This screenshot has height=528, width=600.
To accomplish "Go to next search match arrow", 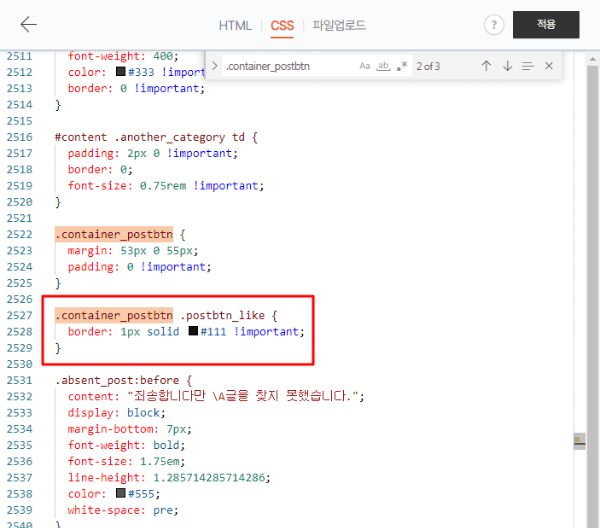I will (x=507, y=66).
